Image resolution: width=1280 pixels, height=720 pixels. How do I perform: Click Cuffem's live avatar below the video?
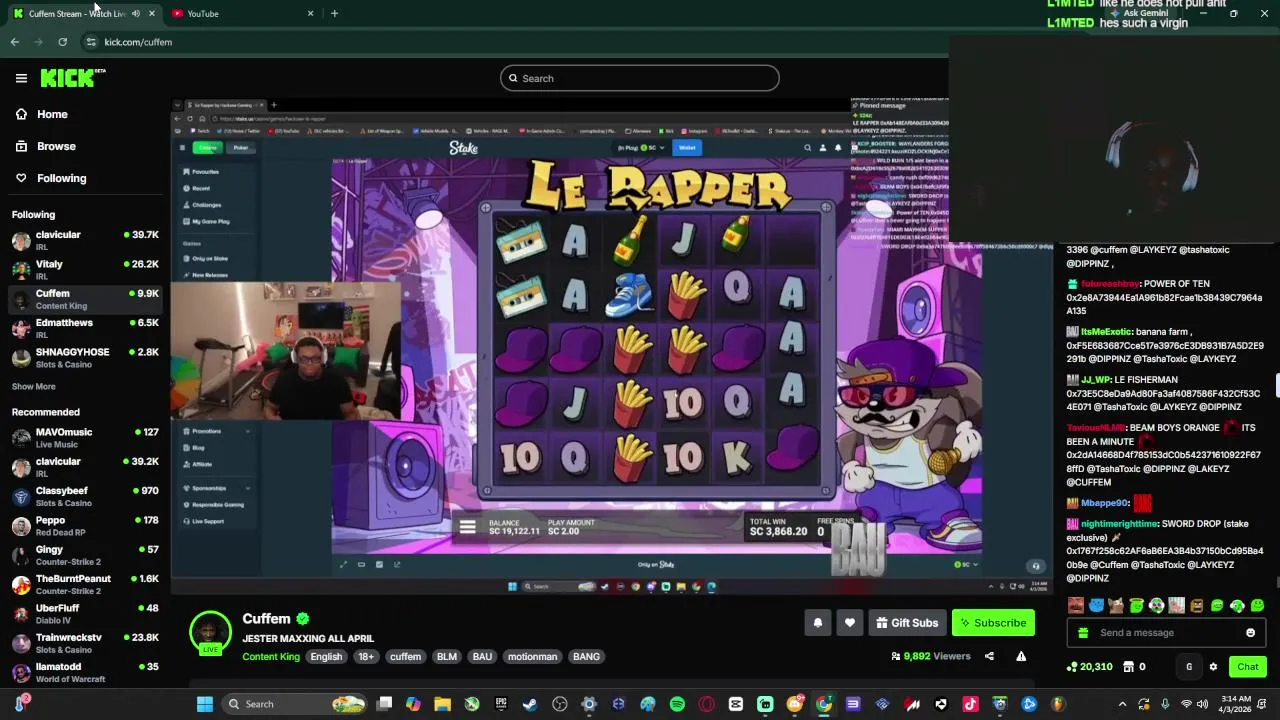pos(210,632)
